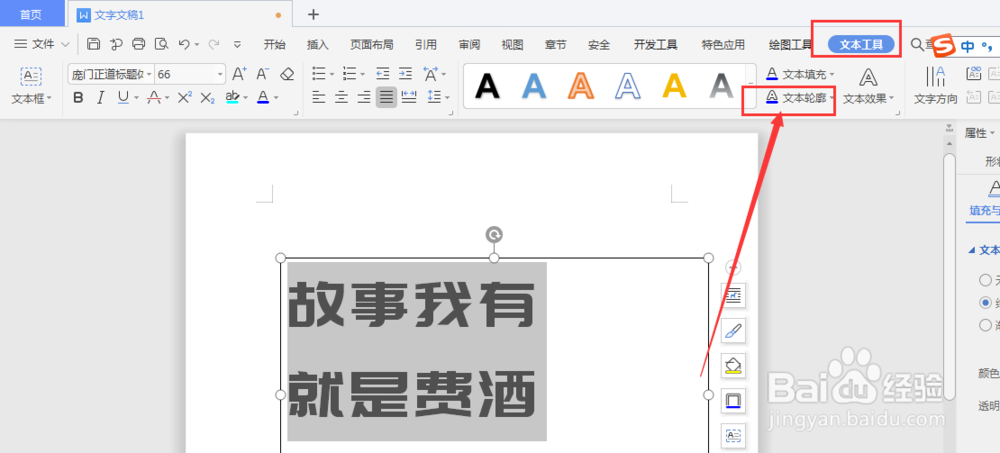Apply superscript X² formatting
This screenshot has width=1000, height=453.
click(x=185, y=98)
